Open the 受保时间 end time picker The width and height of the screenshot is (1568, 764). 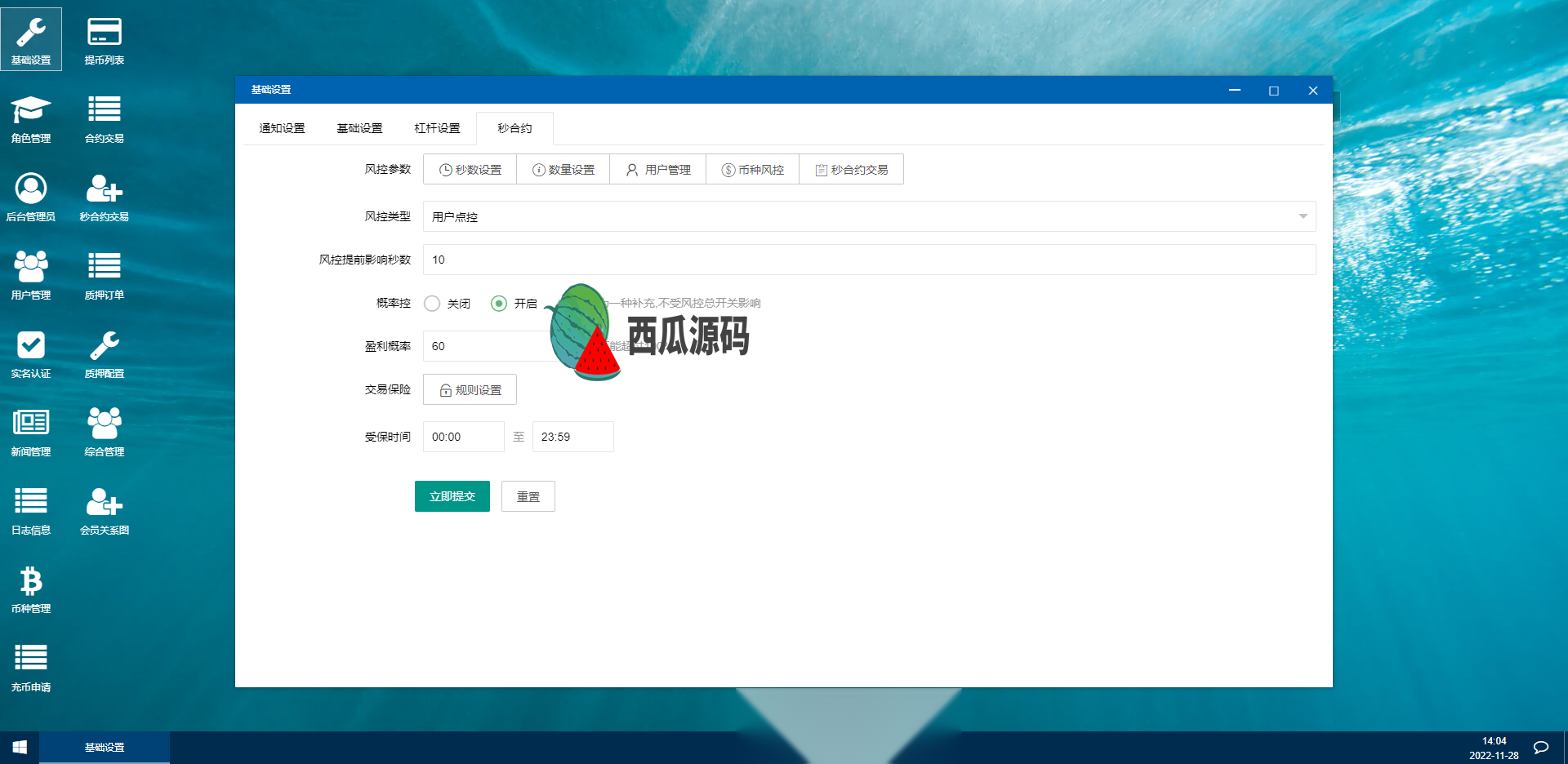click(572, 437)
